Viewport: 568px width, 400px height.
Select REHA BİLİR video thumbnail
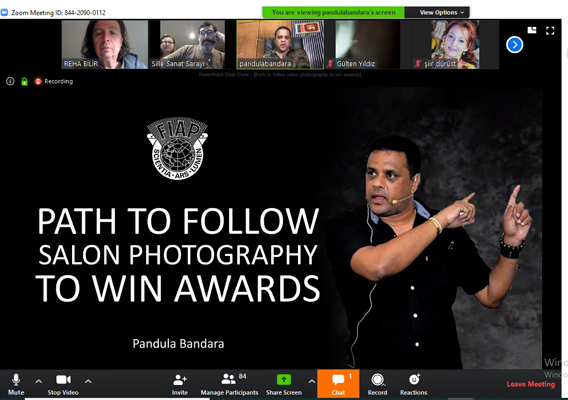pos(105,45)
